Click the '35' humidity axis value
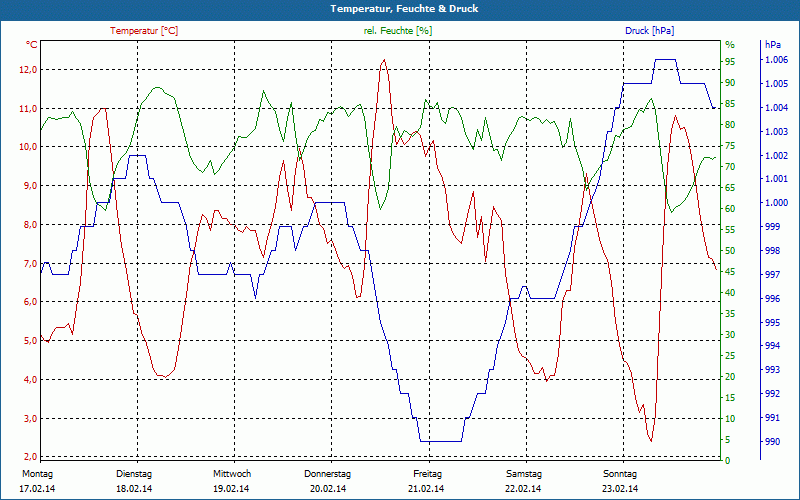The width and height of the screenshot is (800, 500). [x=730, y=314]
